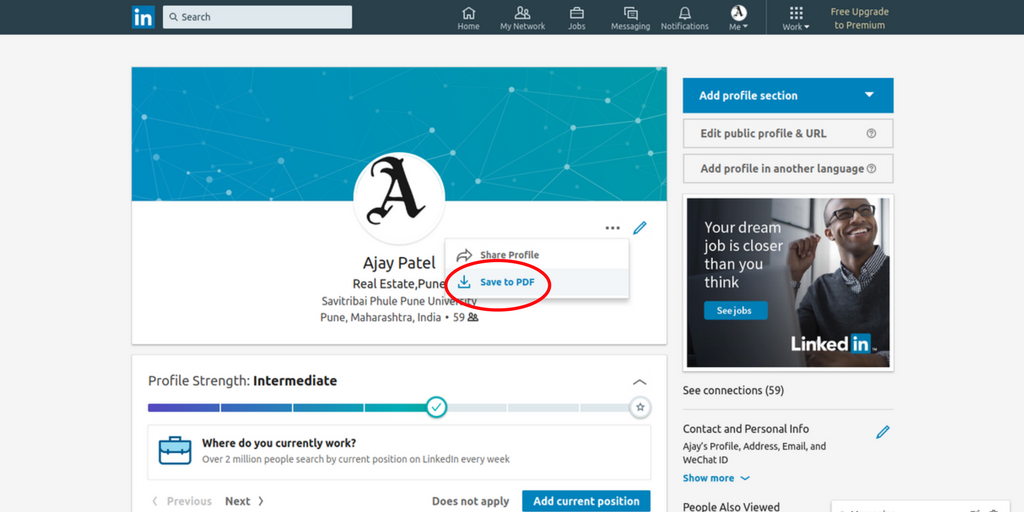This screenshot has width=1024, height=512.
Task: Click the pencil icon to edit Contact and Personal Info
Action: tap(883, 432)
